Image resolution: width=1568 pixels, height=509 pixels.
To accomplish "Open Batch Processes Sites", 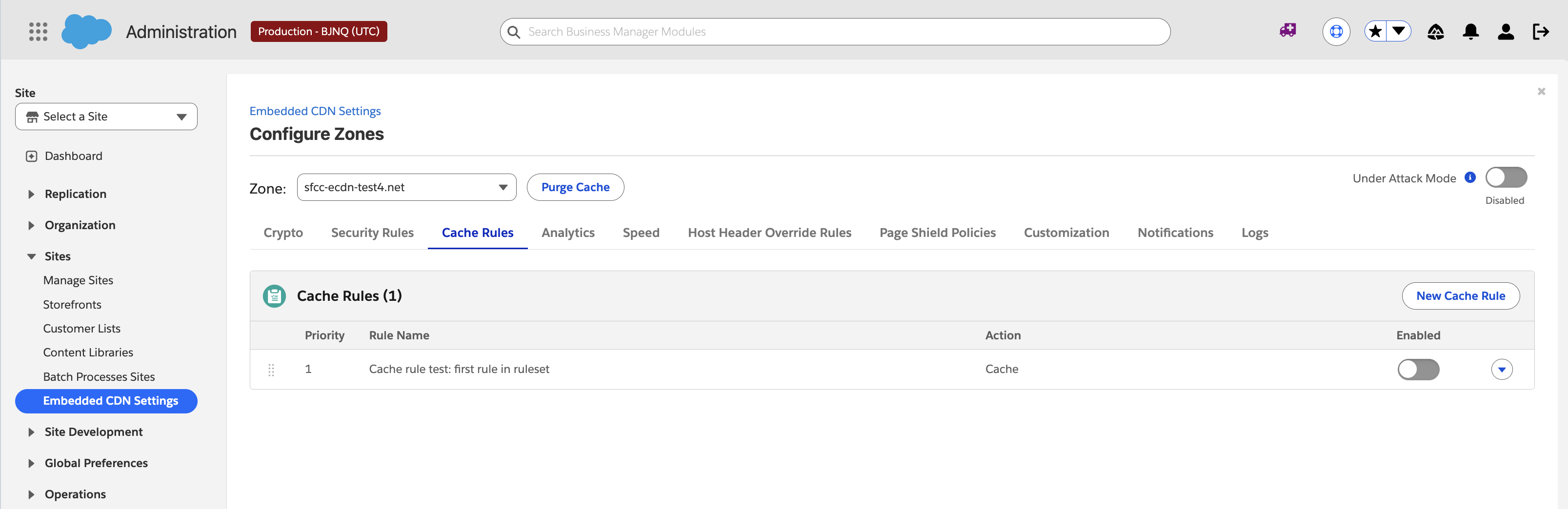I will tap(99, 377).
